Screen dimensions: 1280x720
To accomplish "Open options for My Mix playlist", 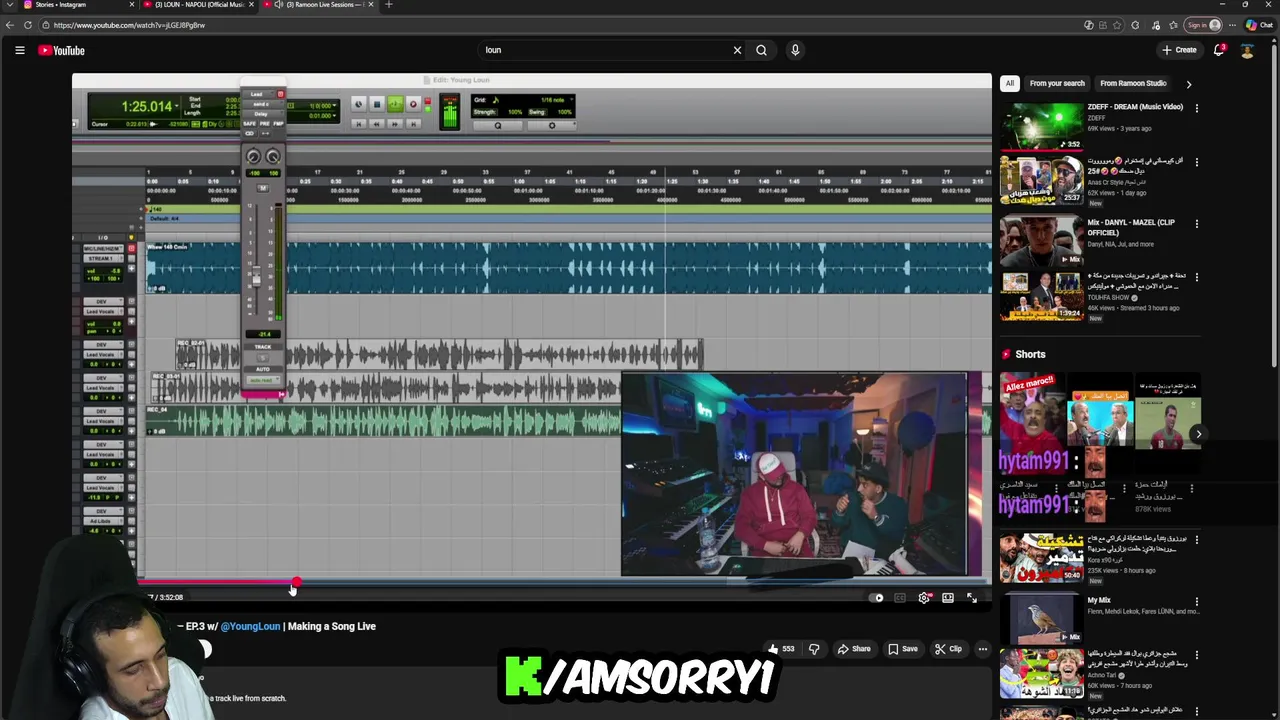I will 1197,601.
